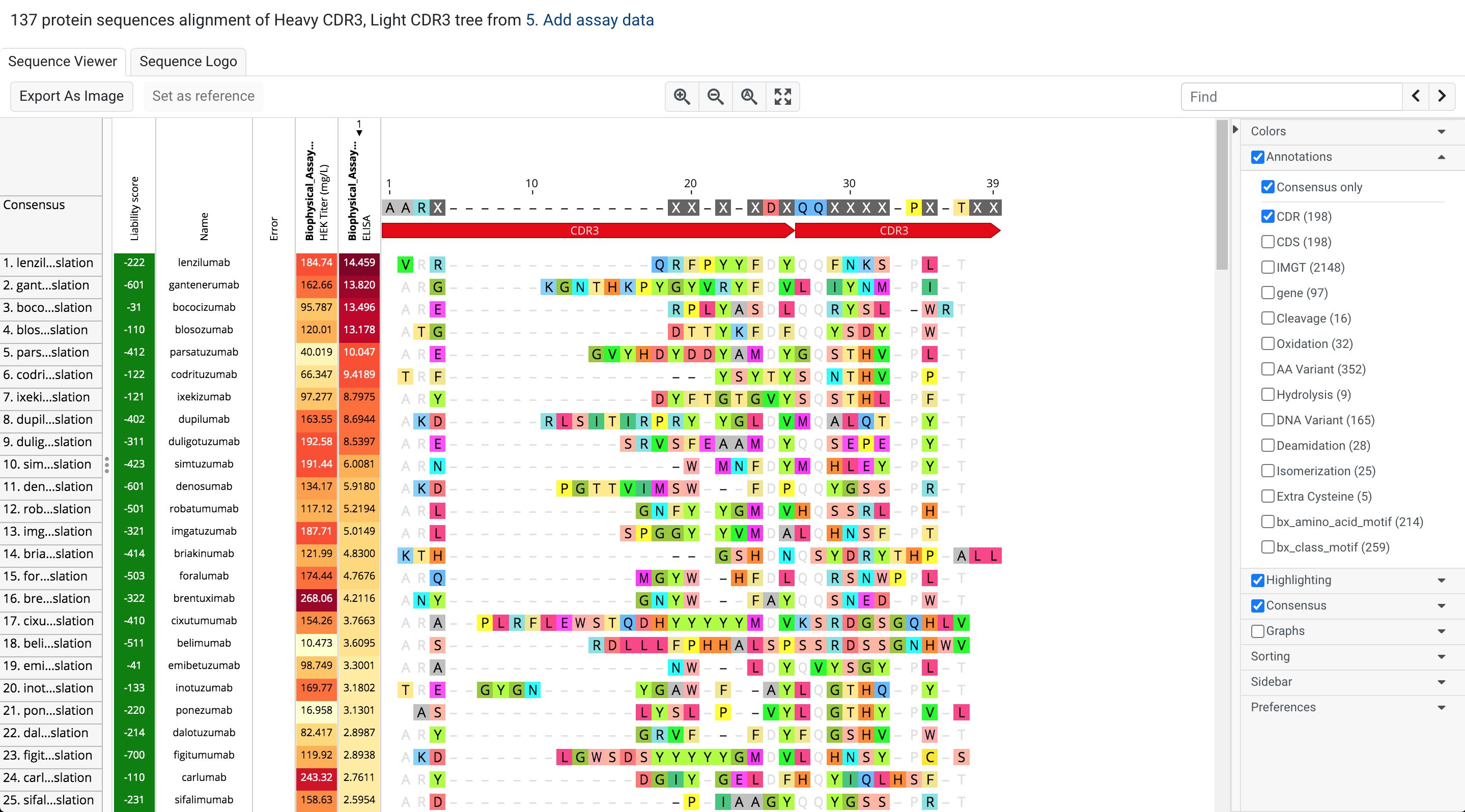Uncheck the Consensus only option

1267,187
